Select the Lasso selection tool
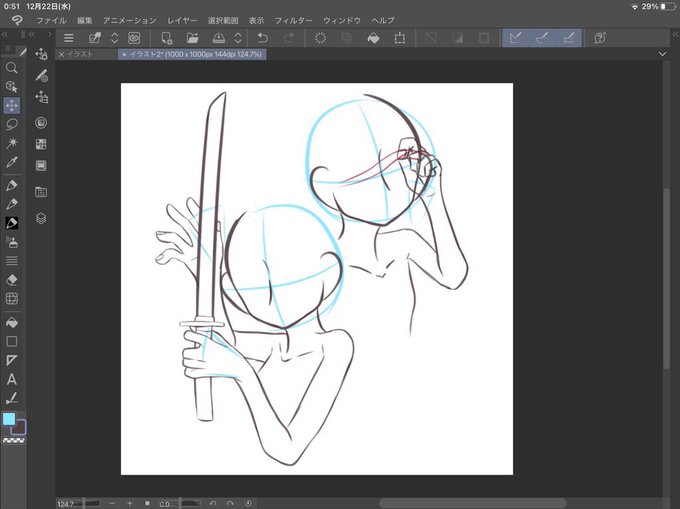Viewport: 680px width, 509px height. click(x=12, y=124)
